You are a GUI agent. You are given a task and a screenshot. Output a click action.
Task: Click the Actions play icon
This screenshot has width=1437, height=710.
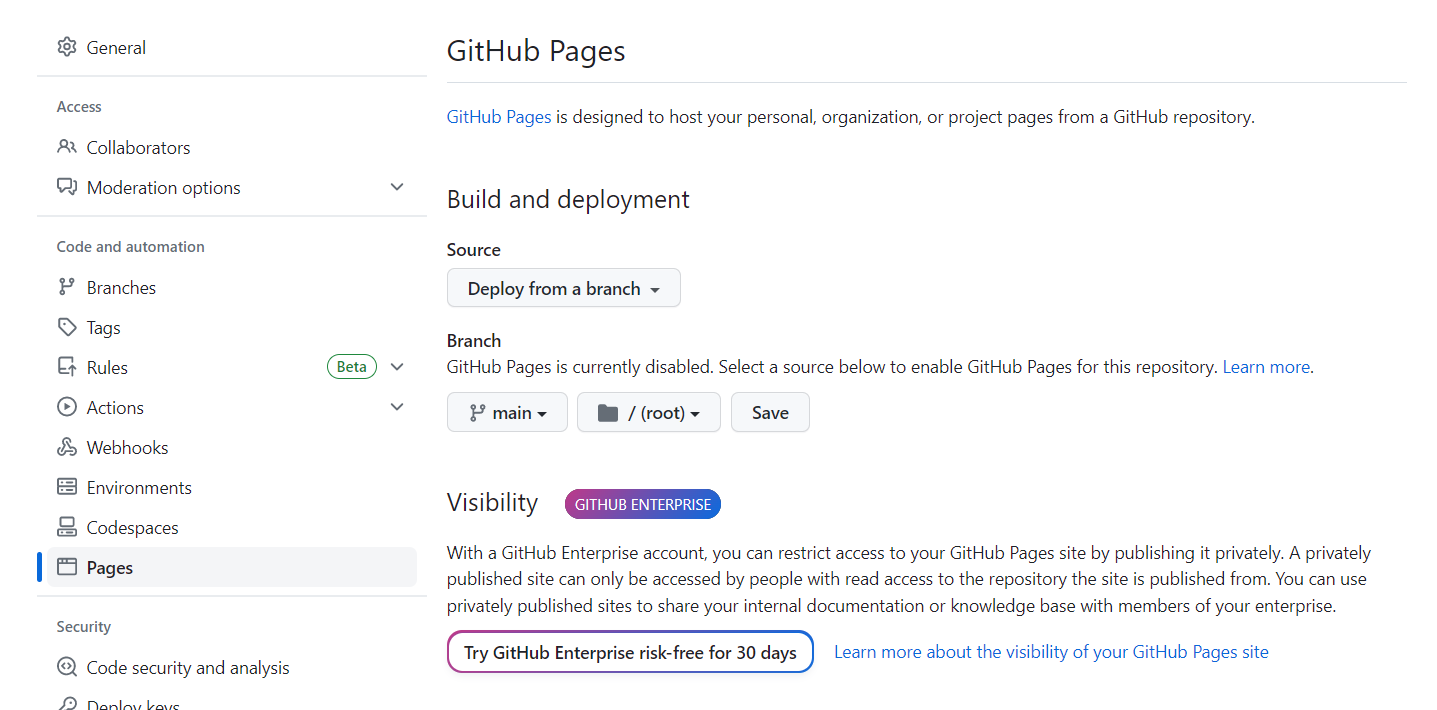coord(67,407)
